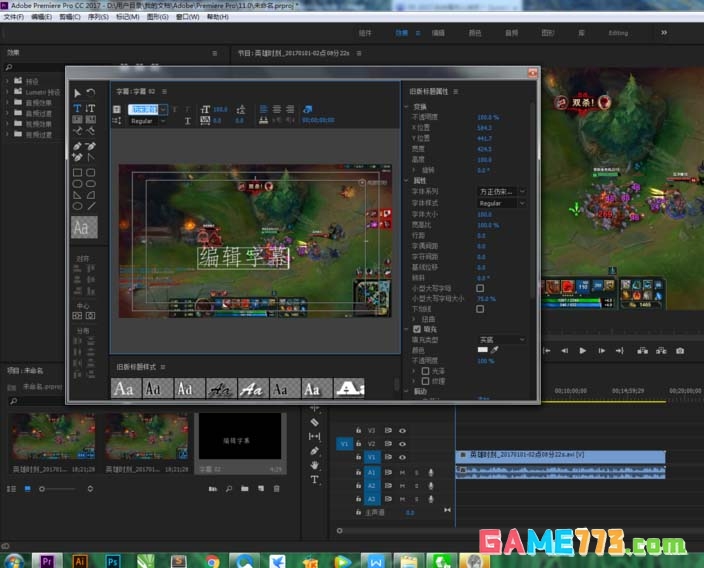This screenshot has height=568, width=704.
Task: Select the Wedge tool
Action: pyautogui.click(x=77, y=195)
